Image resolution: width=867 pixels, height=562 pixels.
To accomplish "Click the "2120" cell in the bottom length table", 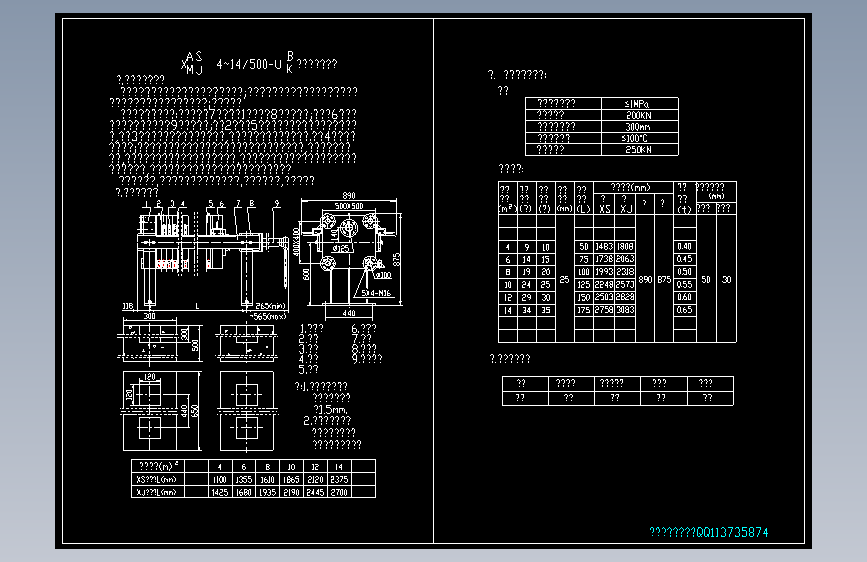I will pos(315,480).
